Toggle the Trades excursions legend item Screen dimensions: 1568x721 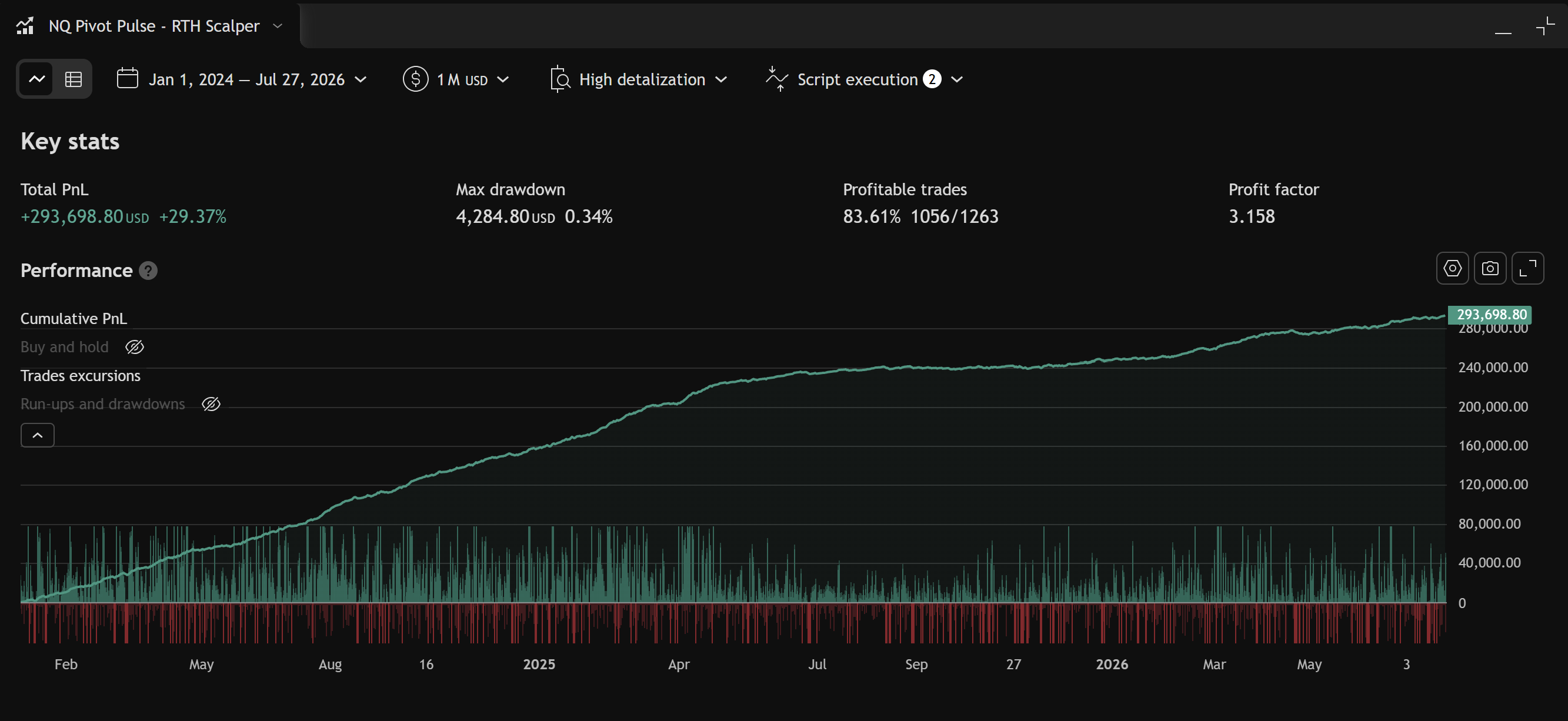coord(81,376)
